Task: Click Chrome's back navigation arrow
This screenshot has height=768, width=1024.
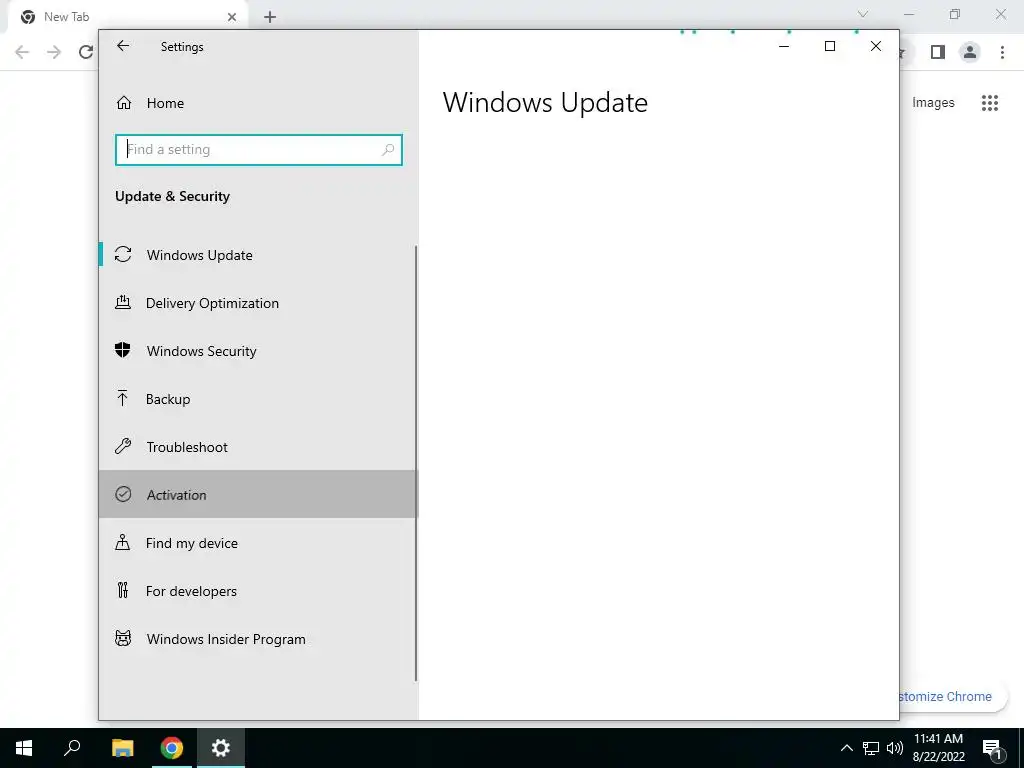Action: tap(22, 52)
